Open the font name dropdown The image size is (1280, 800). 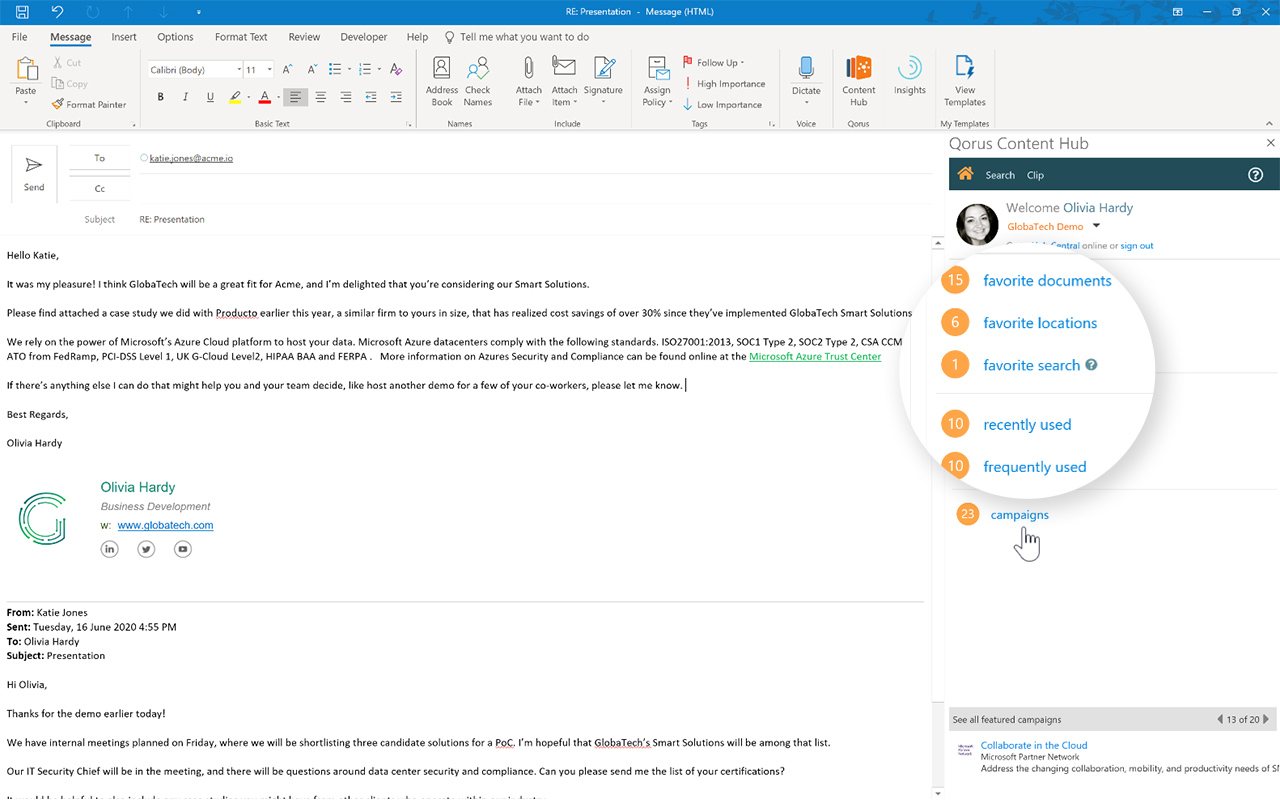click(x=238, y=70)
